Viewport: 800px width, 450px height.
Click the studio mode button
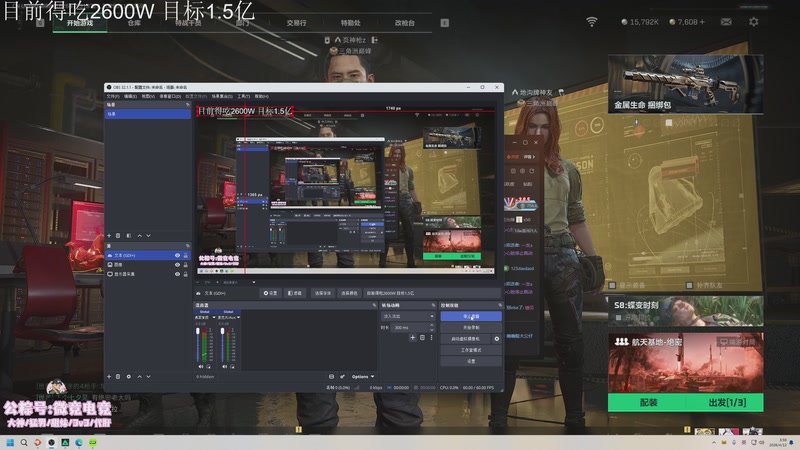471,350
